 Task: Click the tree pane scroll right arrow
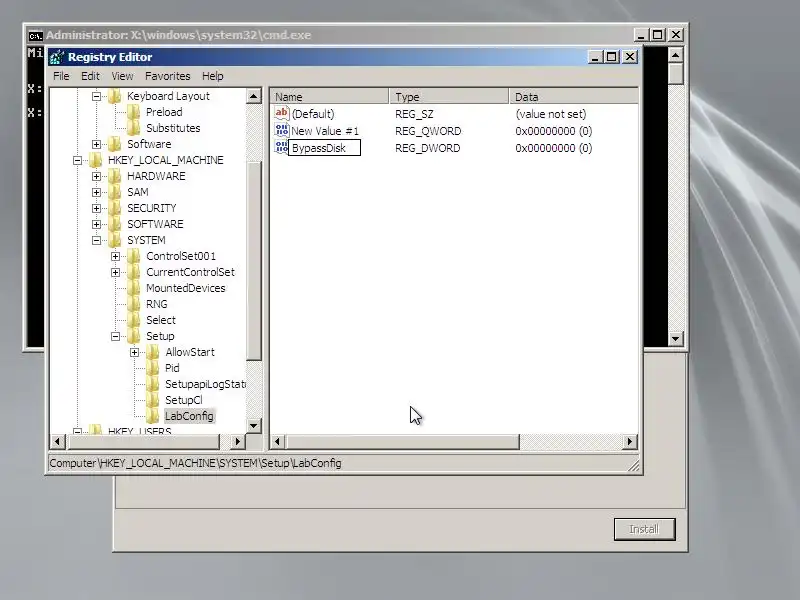point(237,441)
